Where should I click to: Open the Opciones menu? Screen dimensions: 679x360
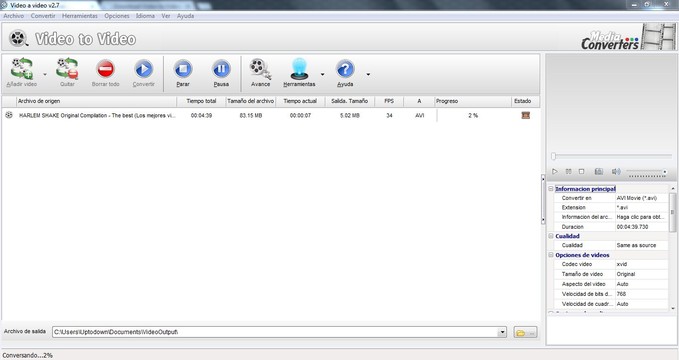point(116,16)
